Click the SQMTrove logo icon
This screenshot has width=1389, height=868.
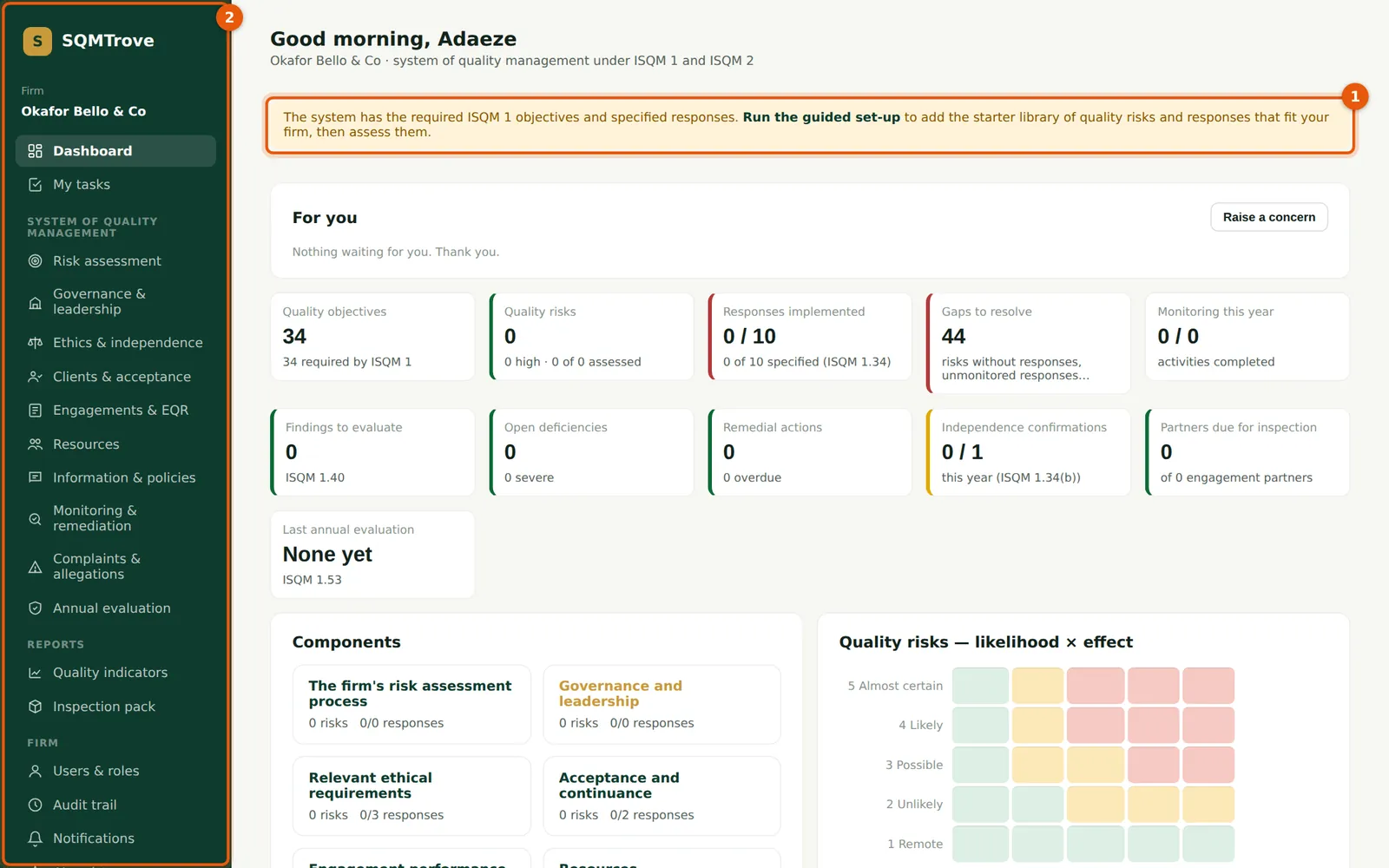click(x=37, y=41)
